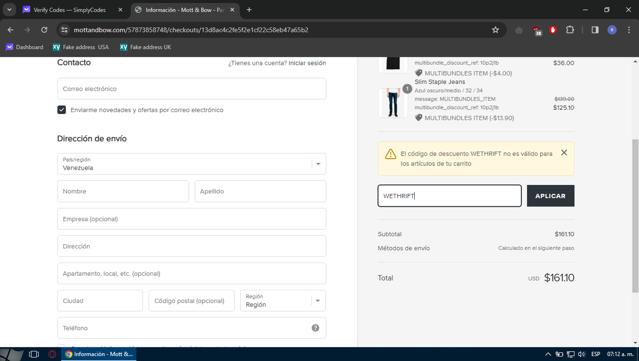639x361 pixels.
Task: Click Chrome Información Mott & Bow taskbar button
Action: coord(99,354)
